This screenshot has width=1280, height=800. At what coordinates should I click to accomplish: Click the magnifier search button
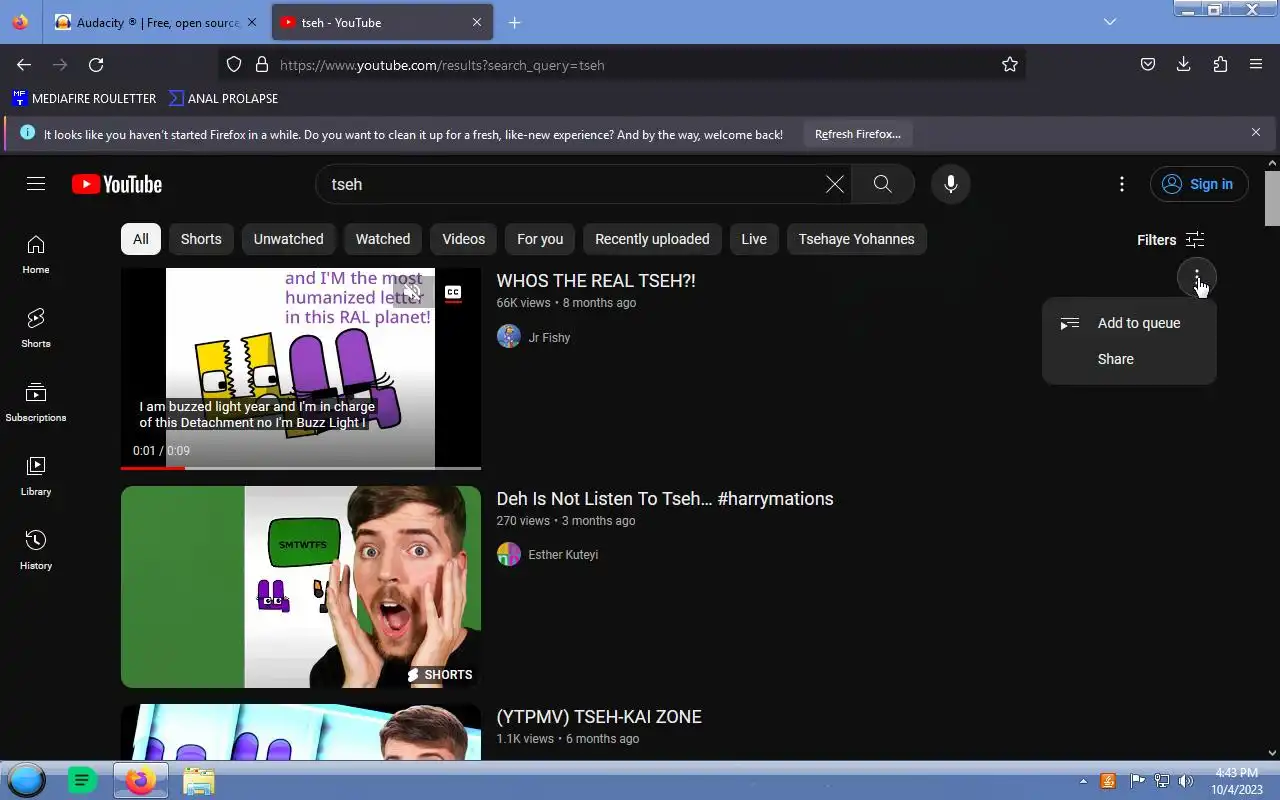pos(882,184)
